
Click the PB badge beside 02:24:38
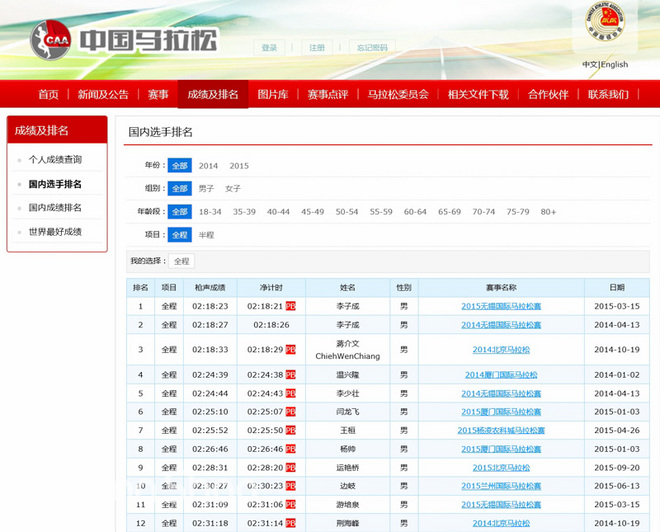pos(290,375)
